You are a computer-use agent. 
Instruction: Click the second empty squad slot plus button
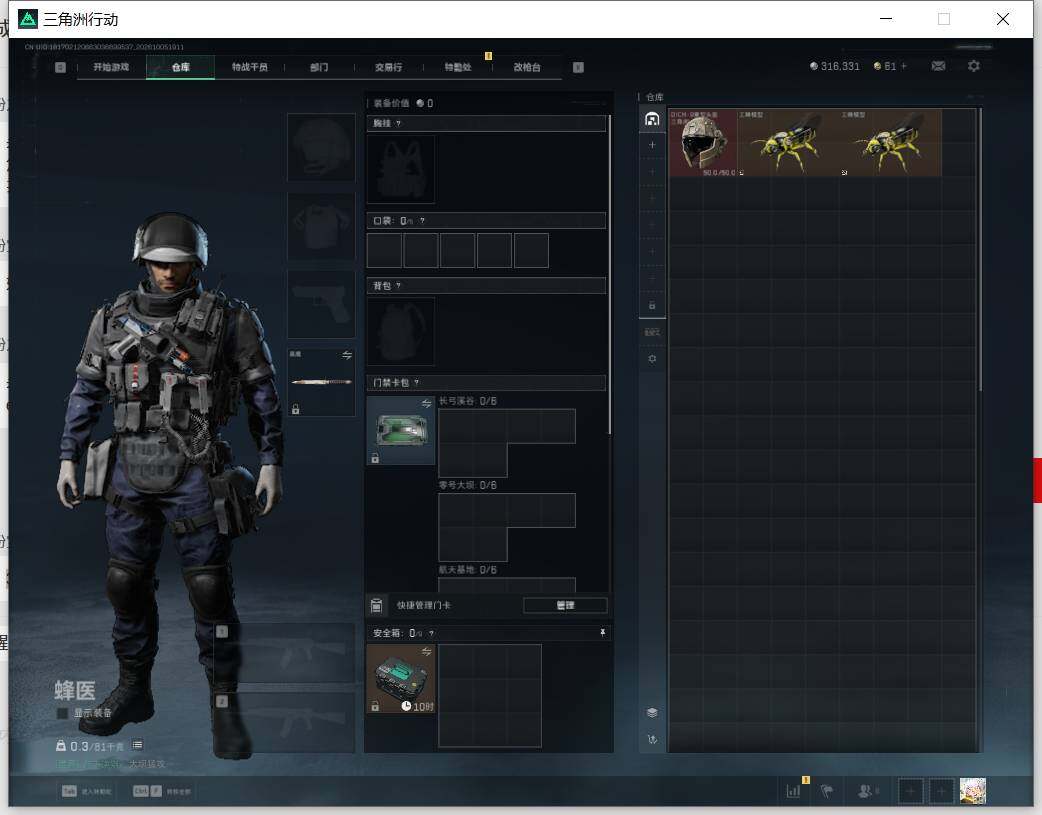(941, 791)
